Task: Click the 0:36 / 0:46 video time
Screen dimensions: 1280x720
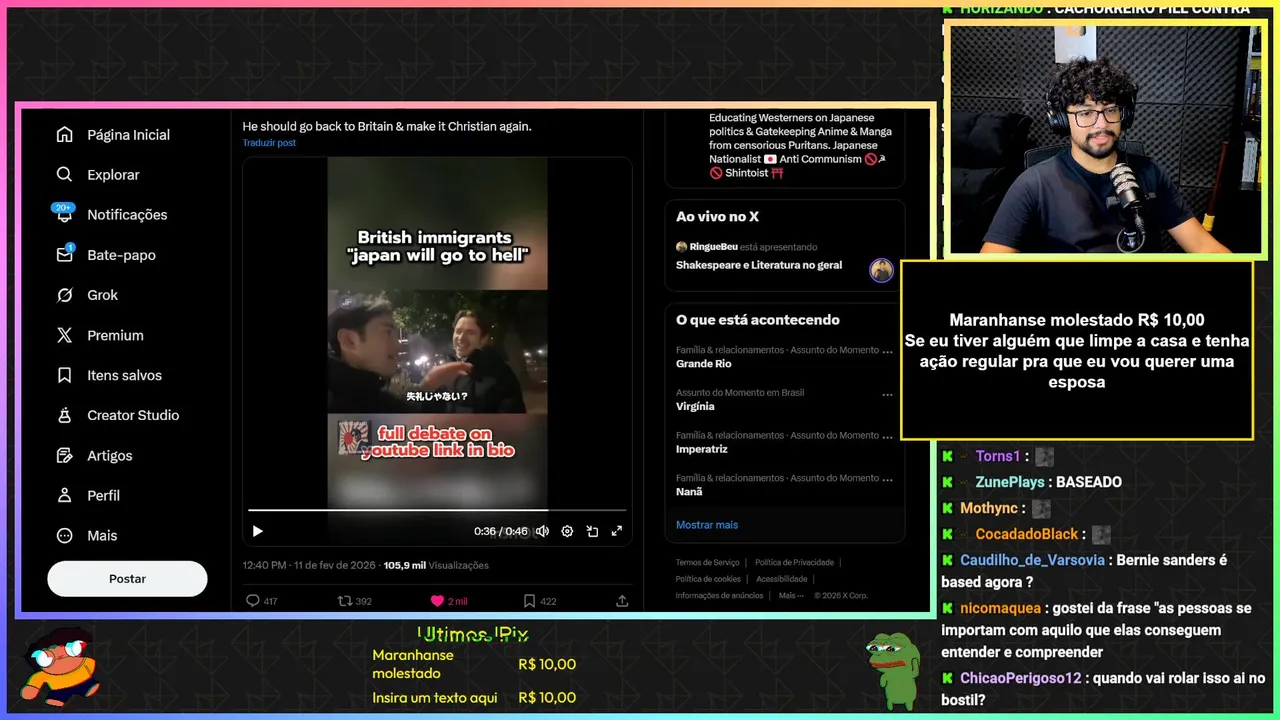Action: [x=501, y=531]
